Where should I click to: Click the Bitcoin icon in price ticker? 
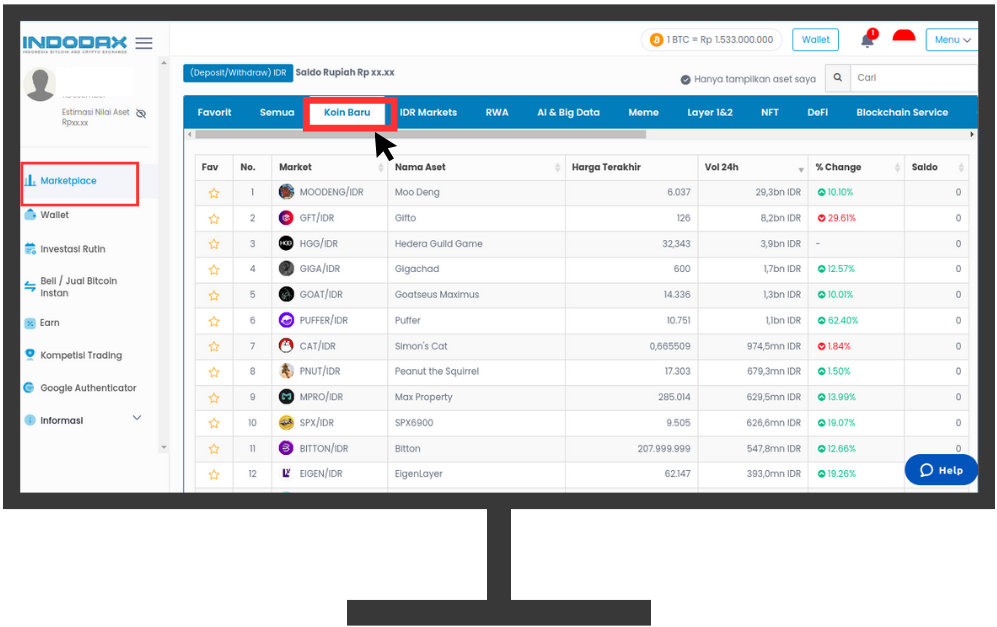pos(656,40)
